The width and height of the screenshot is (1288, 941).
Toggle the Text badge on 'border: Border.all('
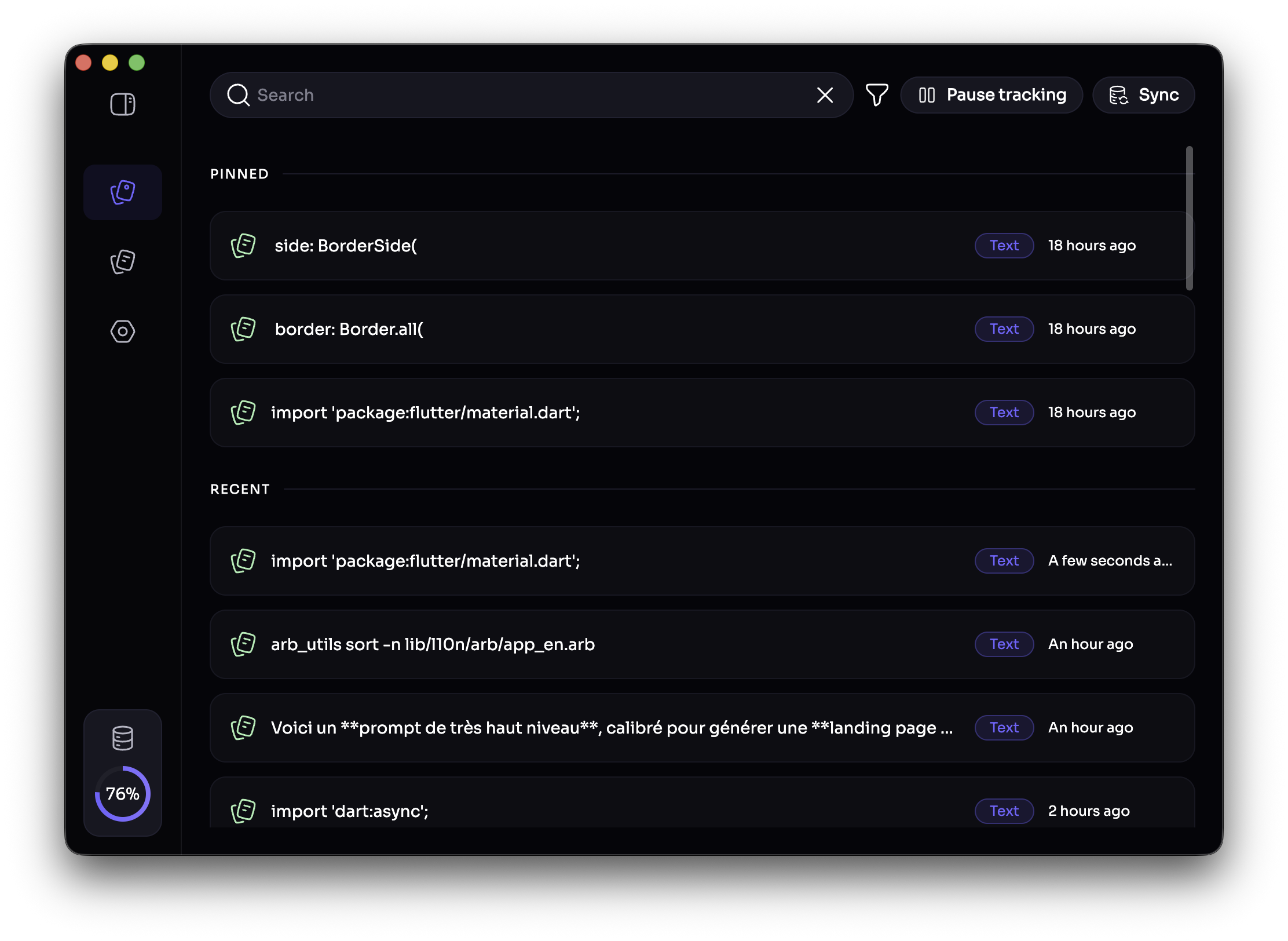pos(1004,329)
